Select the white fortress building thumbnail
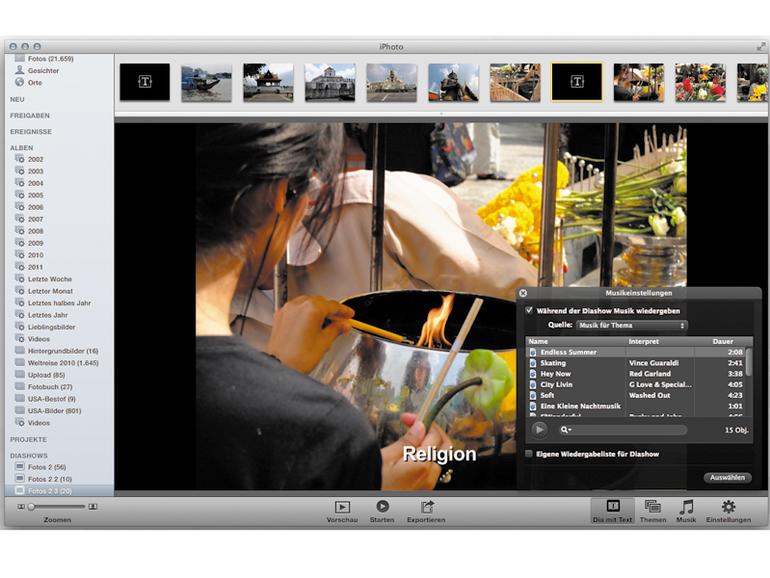Screen dimensions: 770x578 330,83
